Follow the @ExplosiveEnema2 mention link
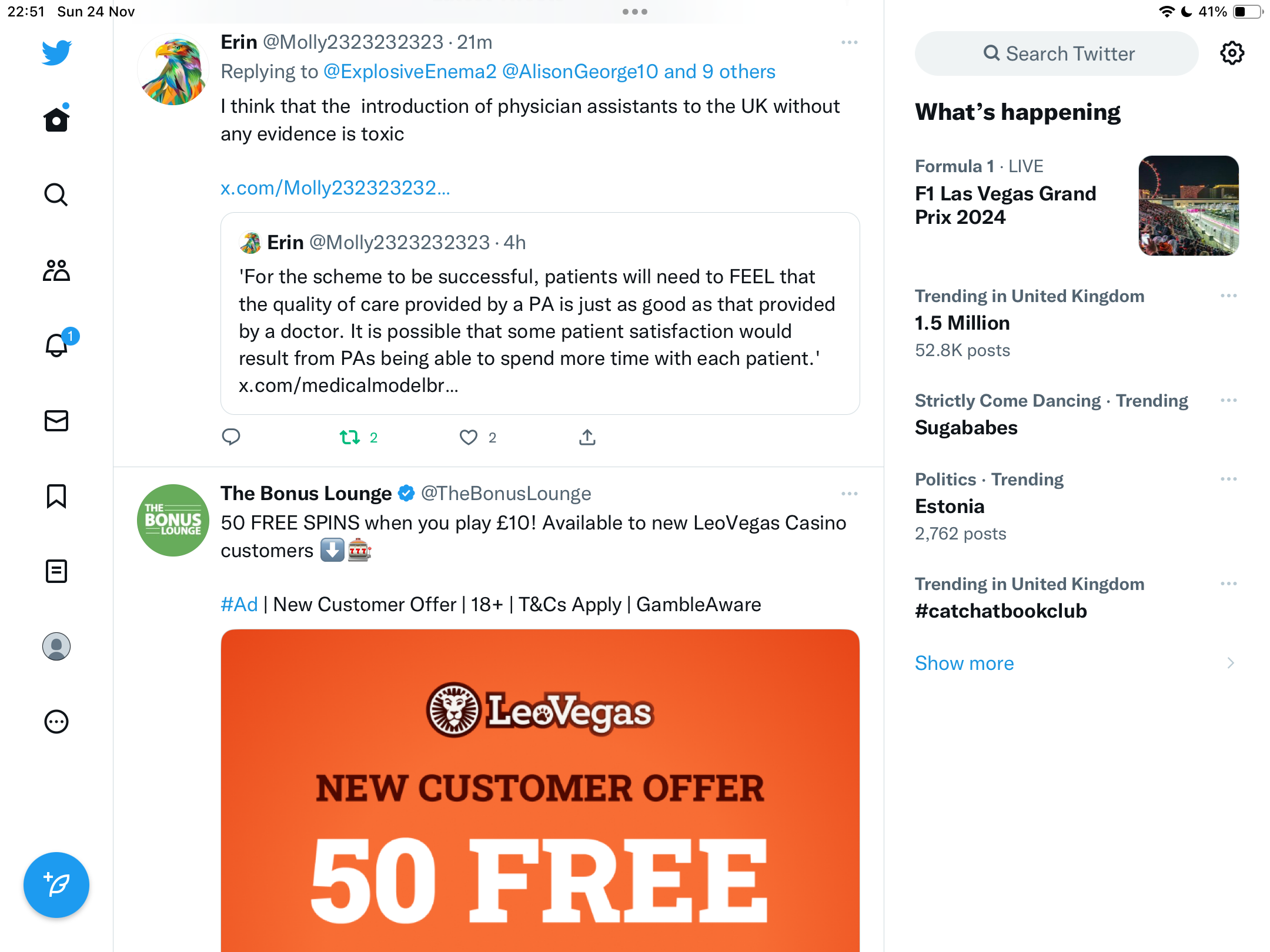Image resolution: width=1270 pixels, height=952 pixels. [410, 72]
